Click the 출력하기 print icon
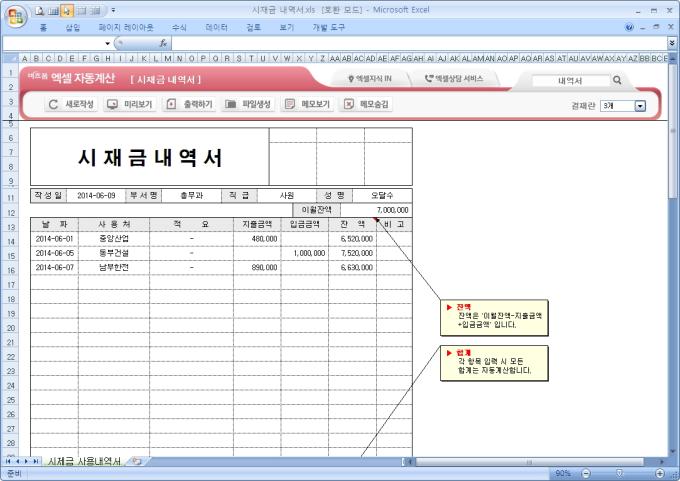 click(171, 104)
